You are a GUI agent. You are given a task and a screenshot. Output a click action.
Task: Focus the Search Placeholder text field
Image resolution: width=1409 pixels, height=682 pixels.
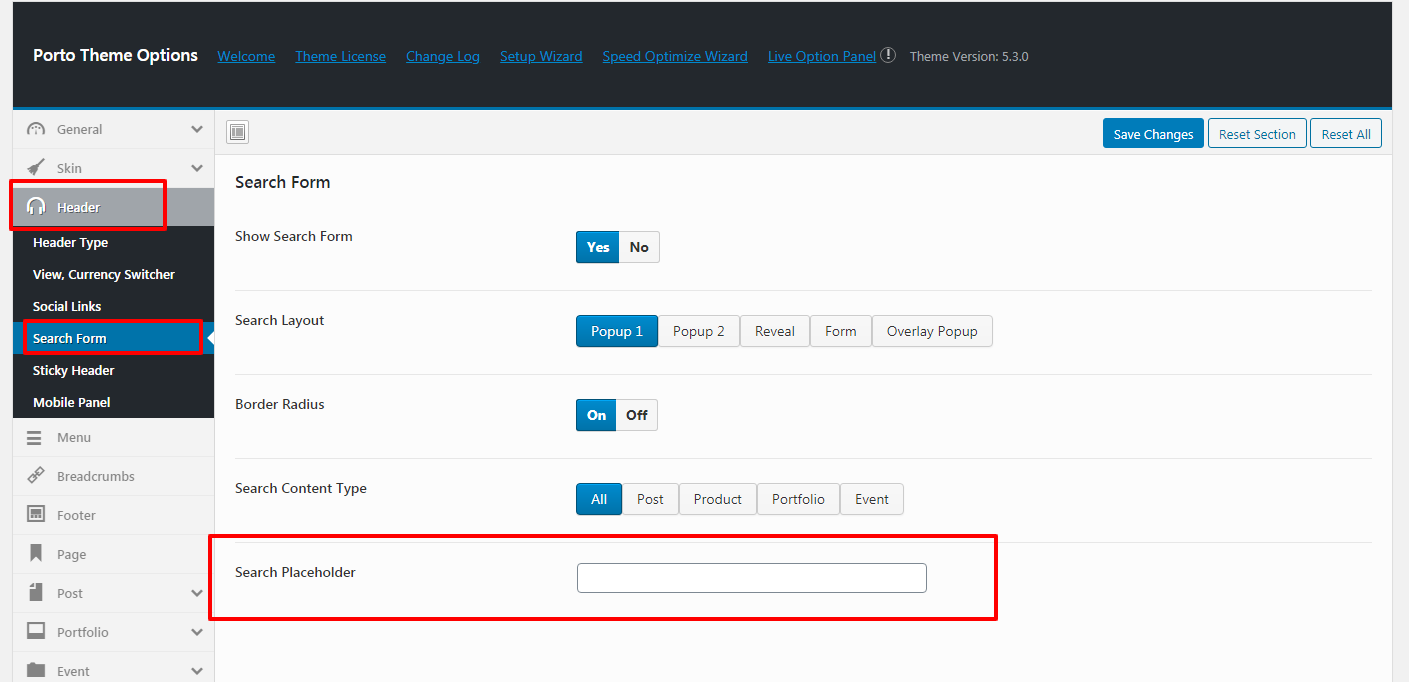pos(752,578)
